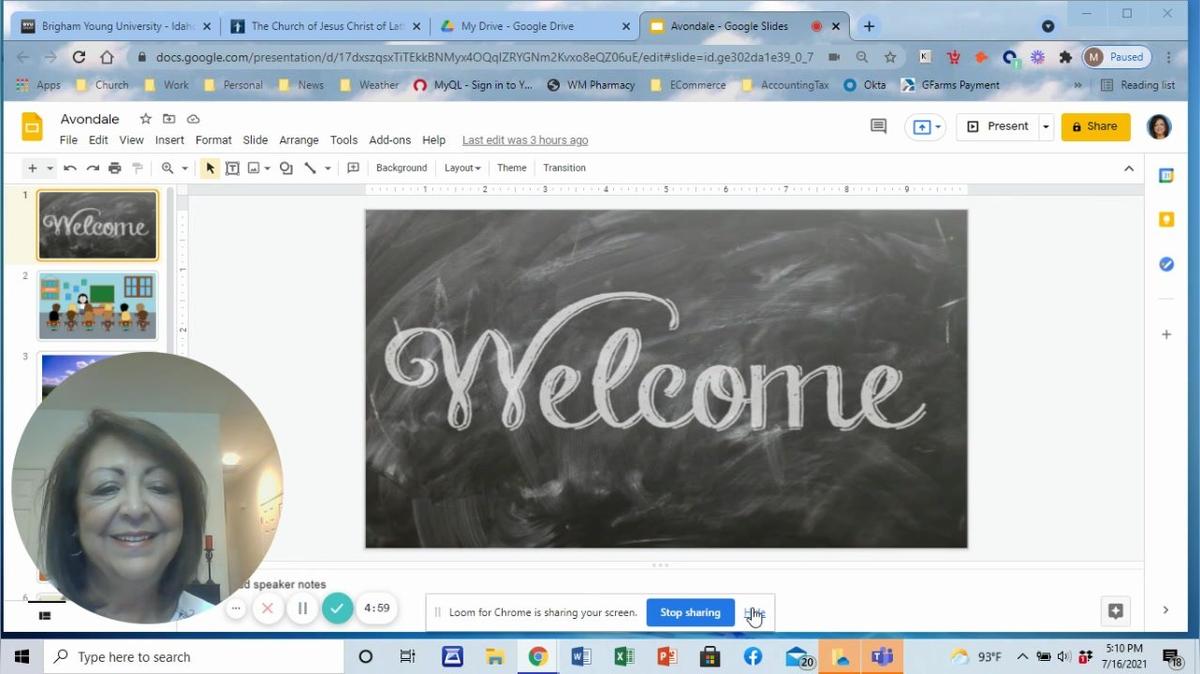
Task: Click the yellow Share button
Action: [x=1095, y=127]
